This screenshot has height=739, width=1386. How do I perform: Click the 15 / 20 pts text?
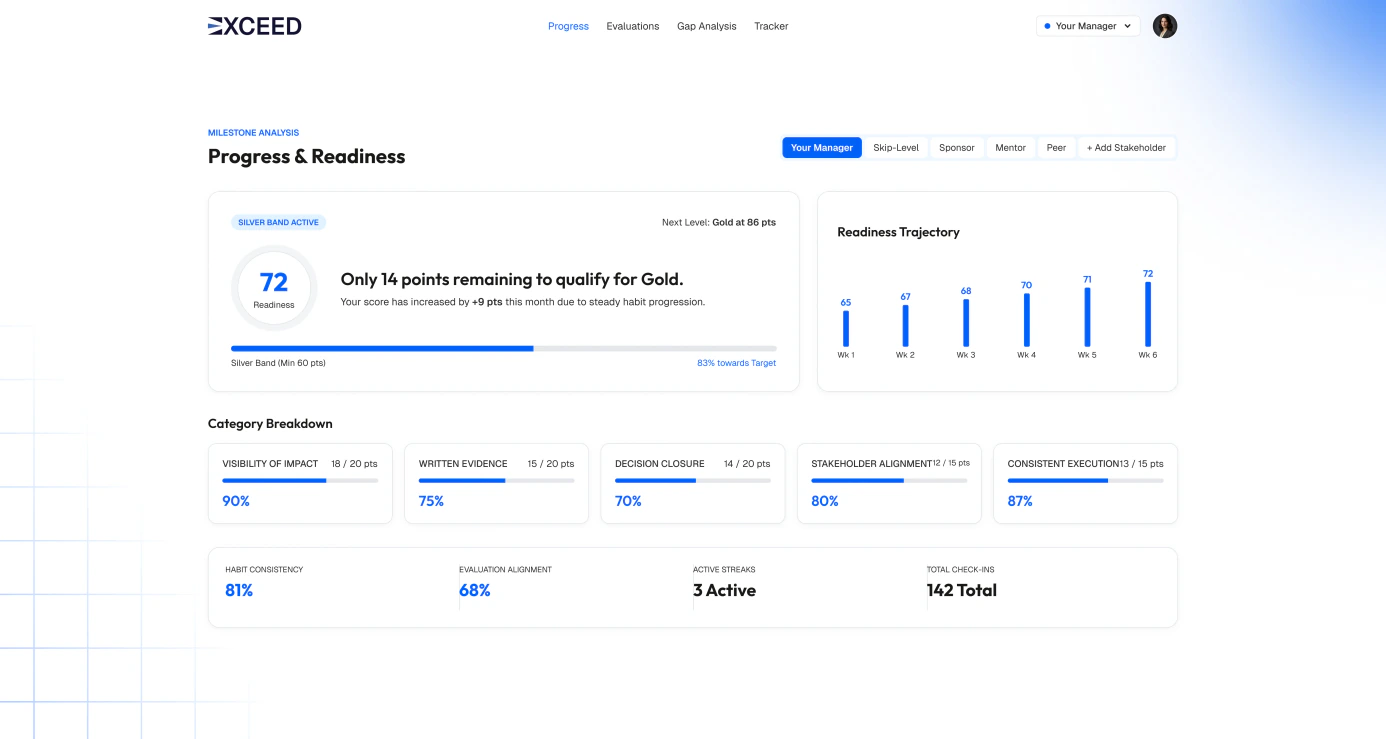click(551, 464)
